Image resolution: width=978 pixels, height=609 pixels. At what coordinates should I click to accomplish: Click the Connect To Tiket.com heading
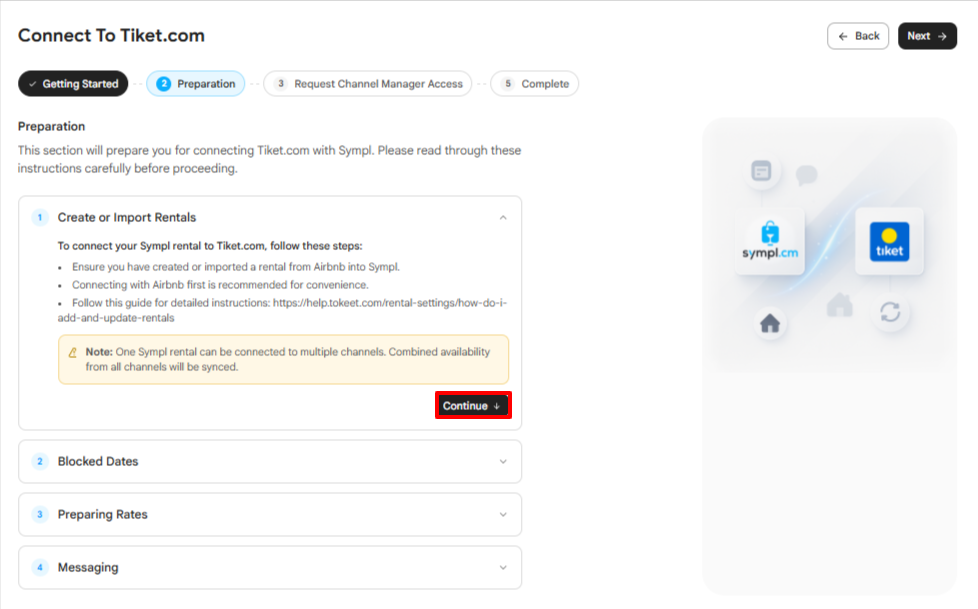coord(111,36)
